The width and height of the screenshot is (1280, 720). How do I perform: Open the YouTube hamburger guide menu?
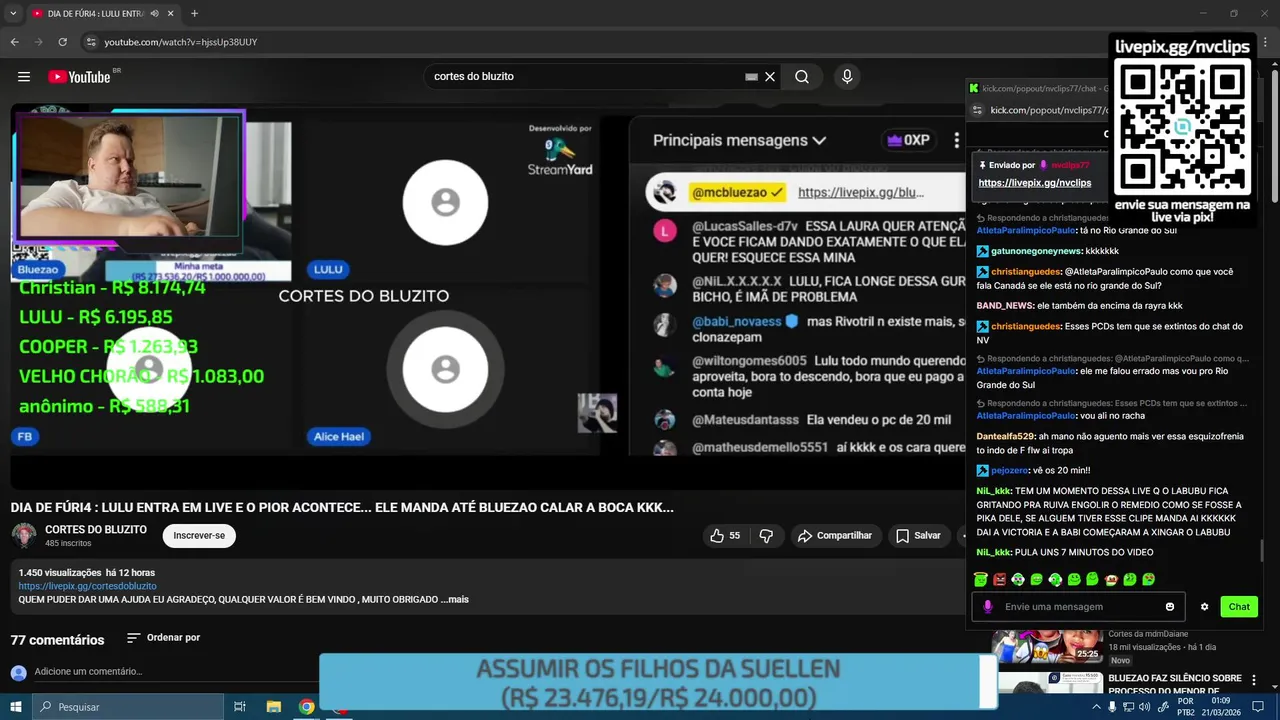24,77
